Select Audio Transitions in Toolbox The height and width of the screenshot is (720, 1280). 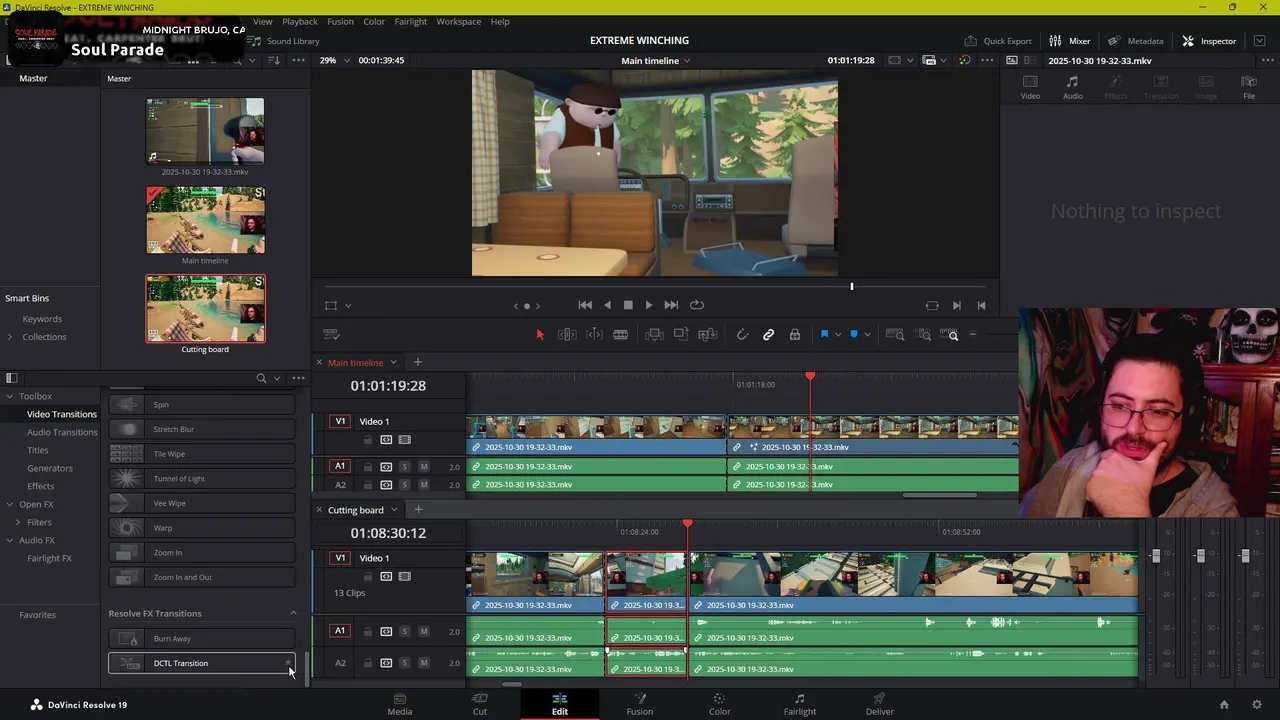(62, 432)
